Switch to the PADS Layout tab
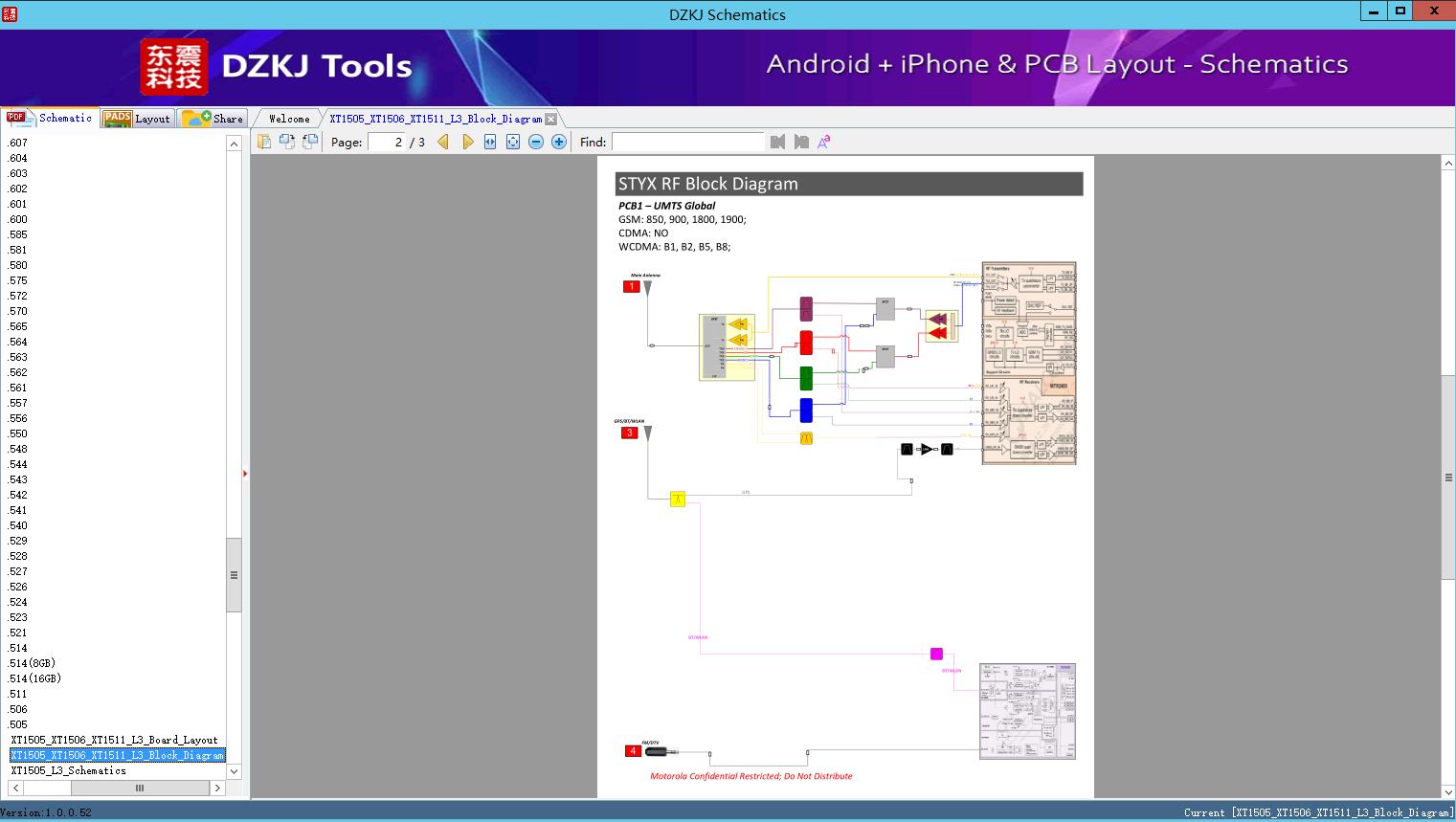The width and height of the screenshot is (1456, 822). [x=137, y=119]
